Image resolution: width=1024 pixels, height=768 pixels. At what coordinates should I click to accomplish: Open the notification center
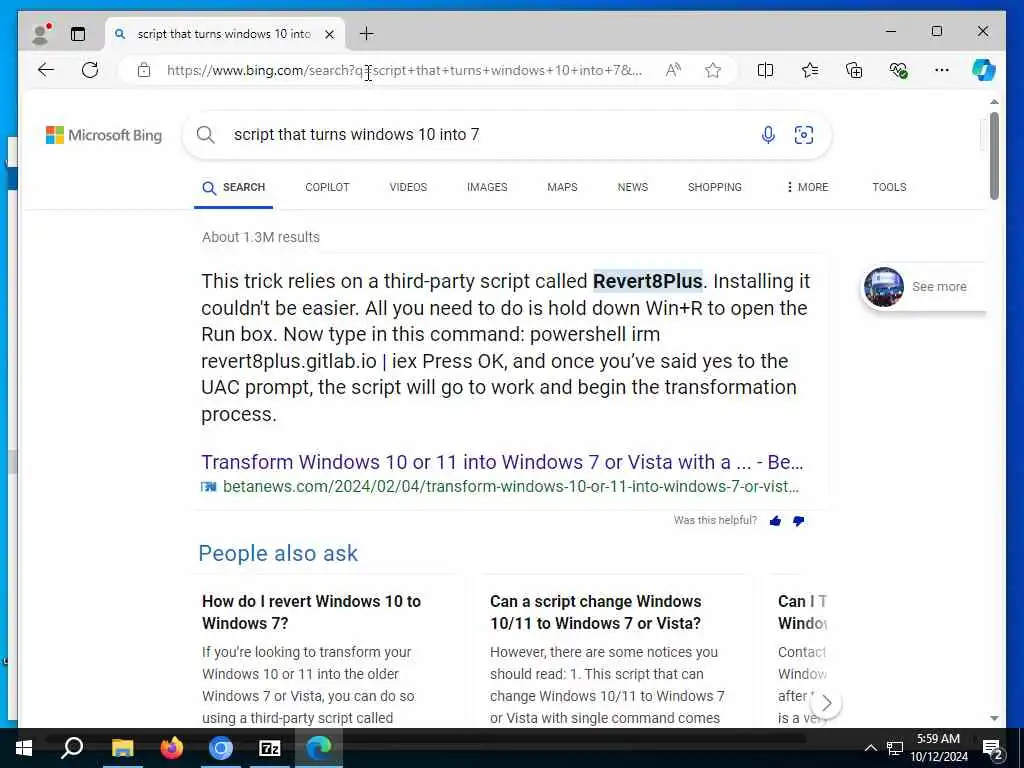[x=992, y=749]
